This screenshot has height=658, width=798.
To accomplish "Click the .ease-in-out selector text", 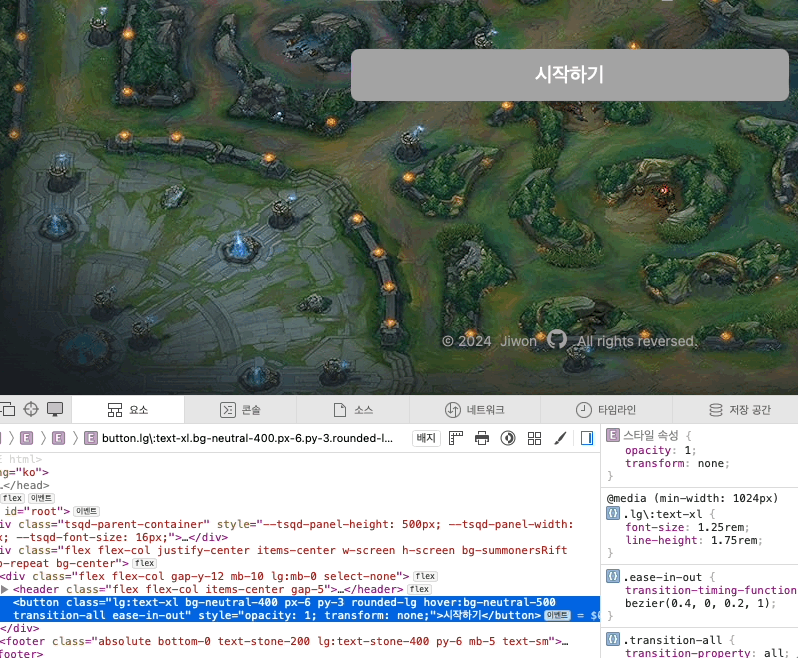I will click(x=663, y=577).
